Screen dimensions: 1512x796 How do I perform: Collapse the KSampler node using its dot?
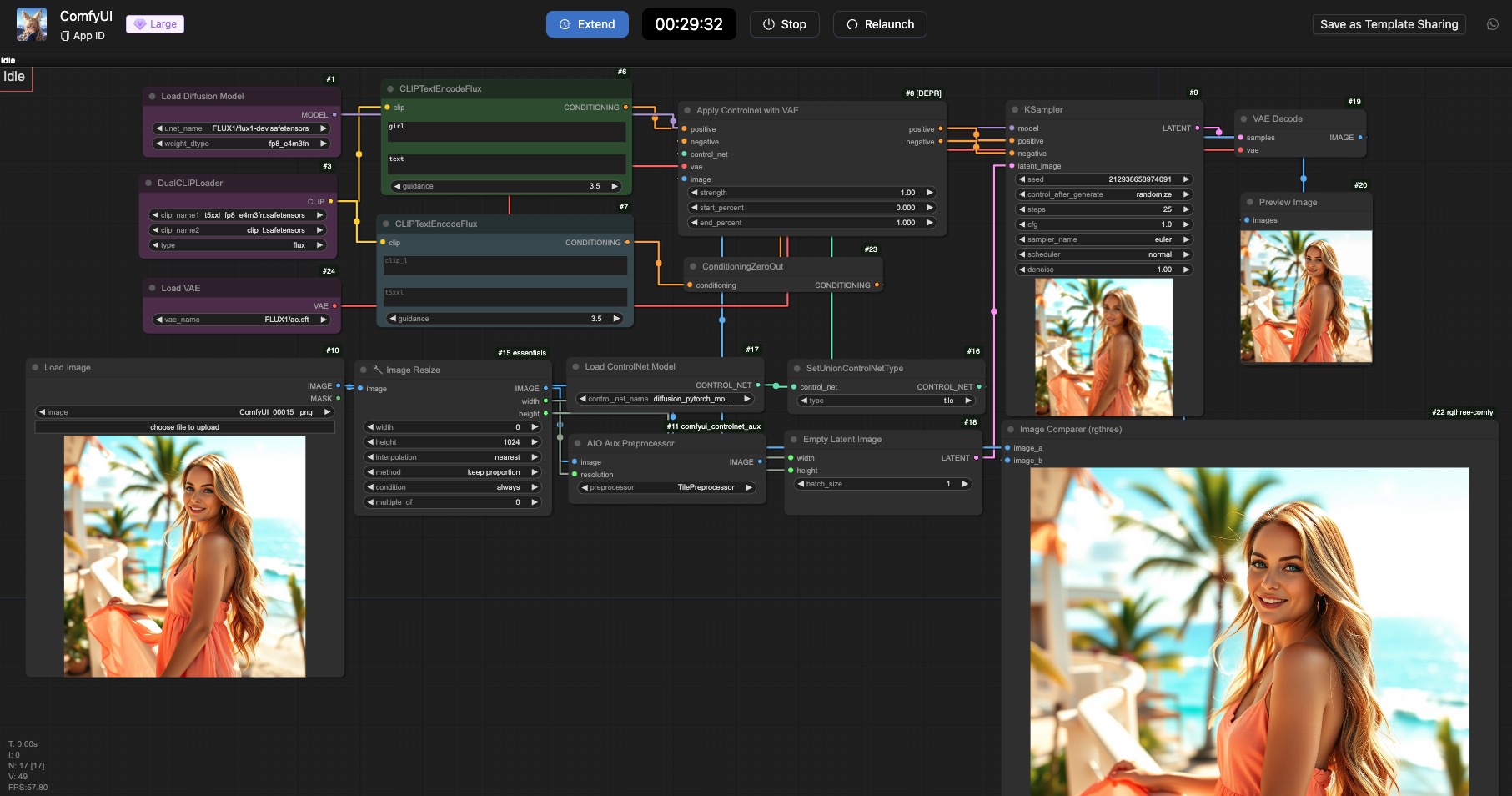point(1015,110)
